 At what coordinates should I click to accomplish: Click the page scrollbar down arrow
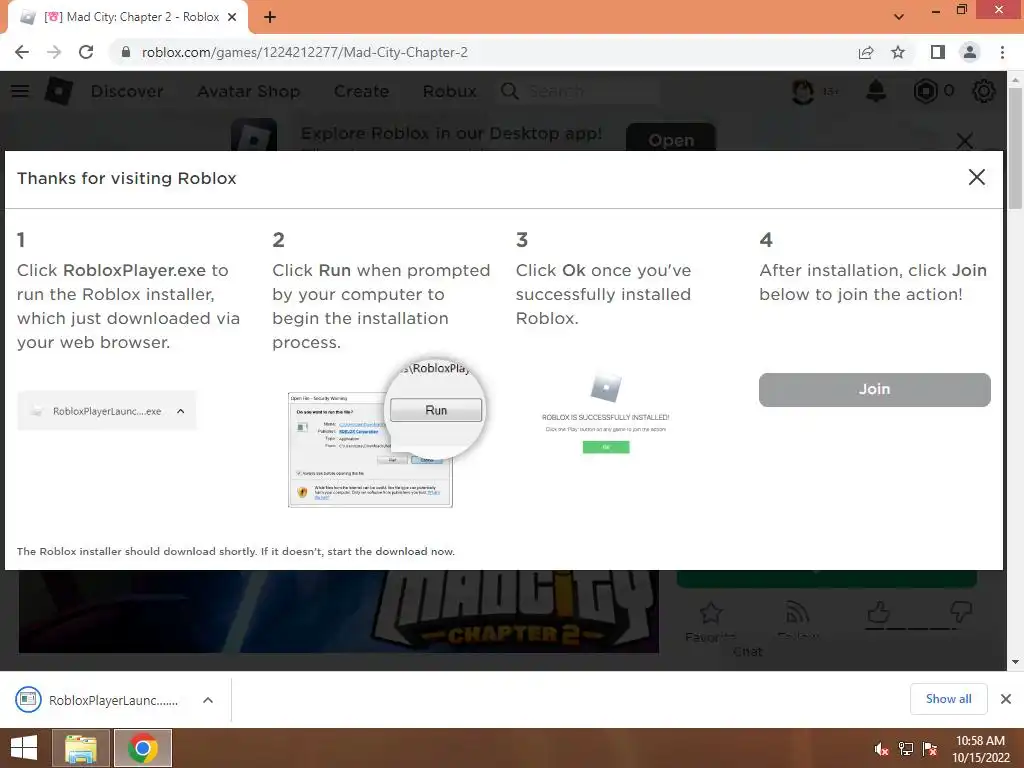click(x=1015, y=662)
